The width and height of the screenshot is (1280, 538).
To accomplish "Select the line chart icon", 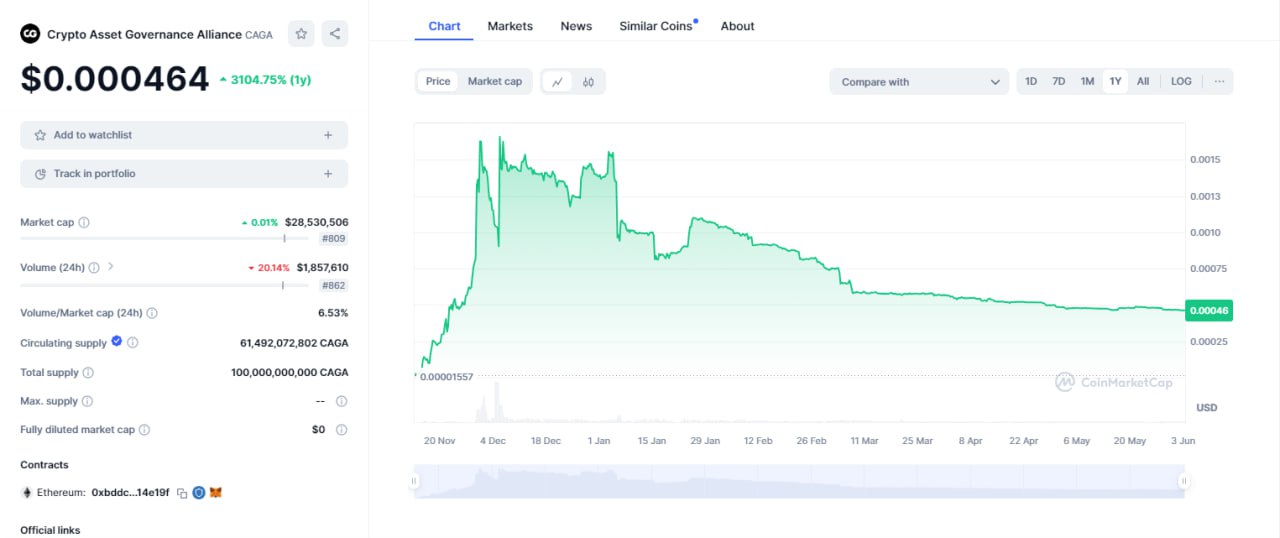I will point(558,82).
